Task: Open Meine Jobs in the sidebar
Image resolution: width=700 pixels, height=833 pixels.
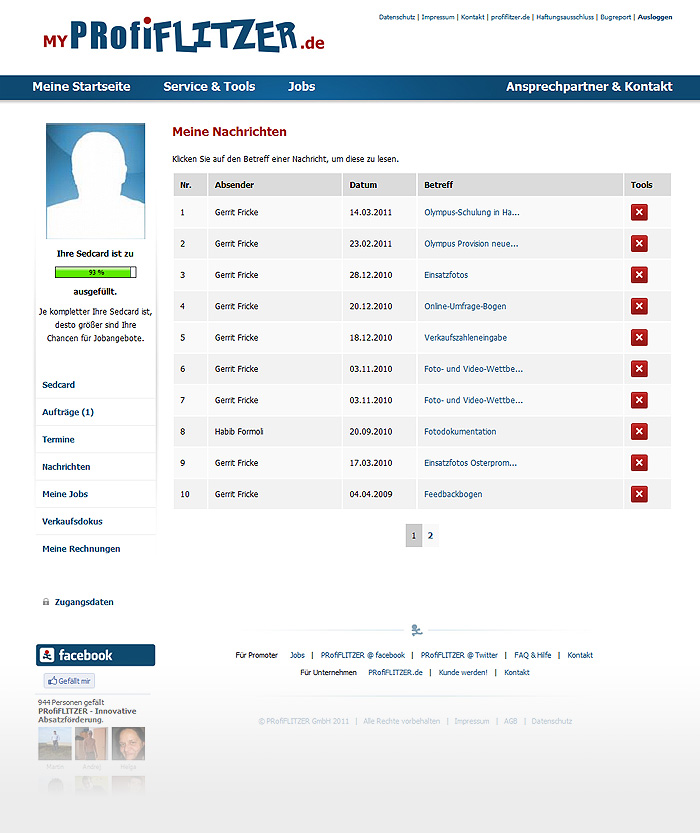Action: pos(65,494)
